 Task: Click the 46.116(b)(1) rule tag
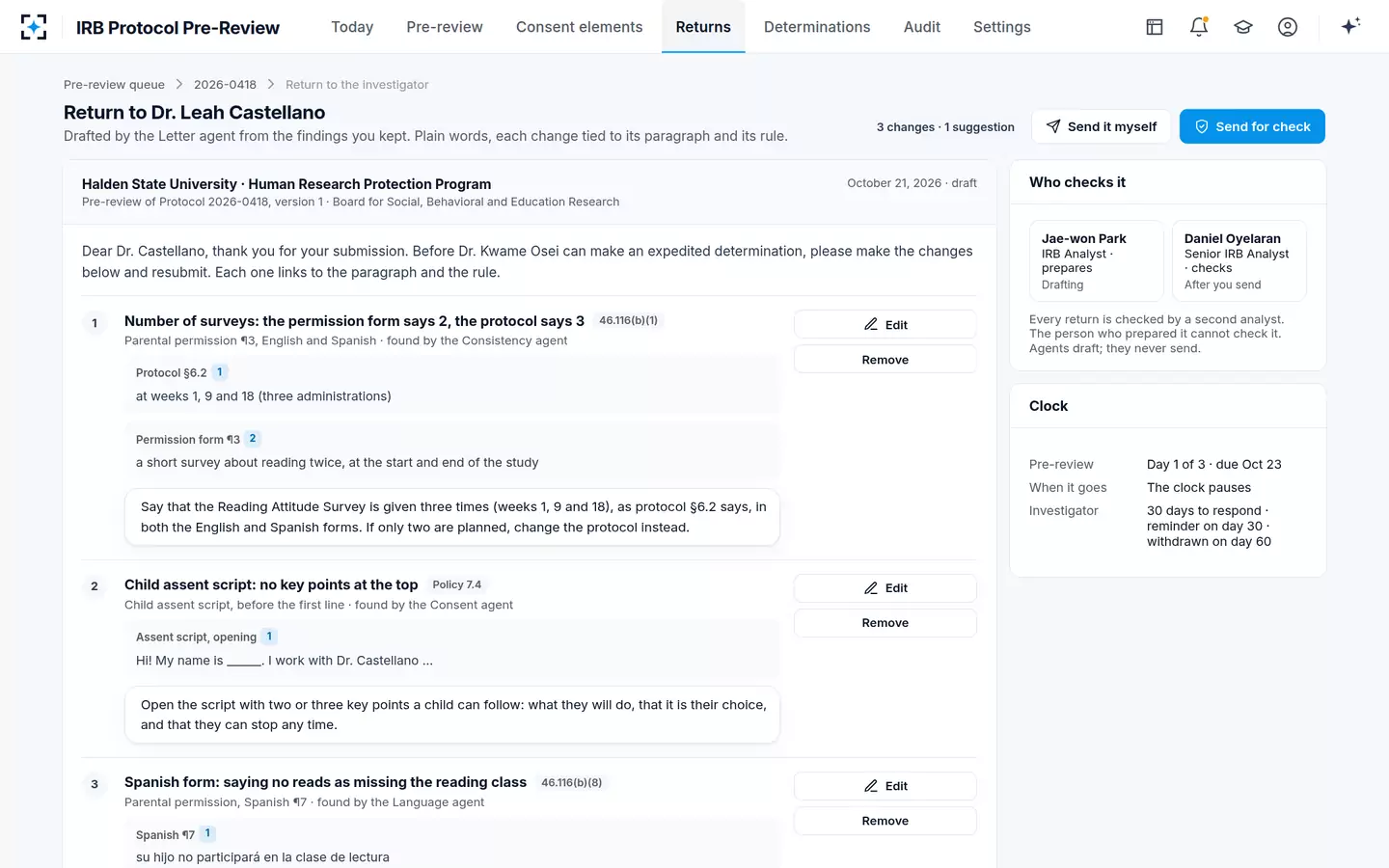click(628, 320)
